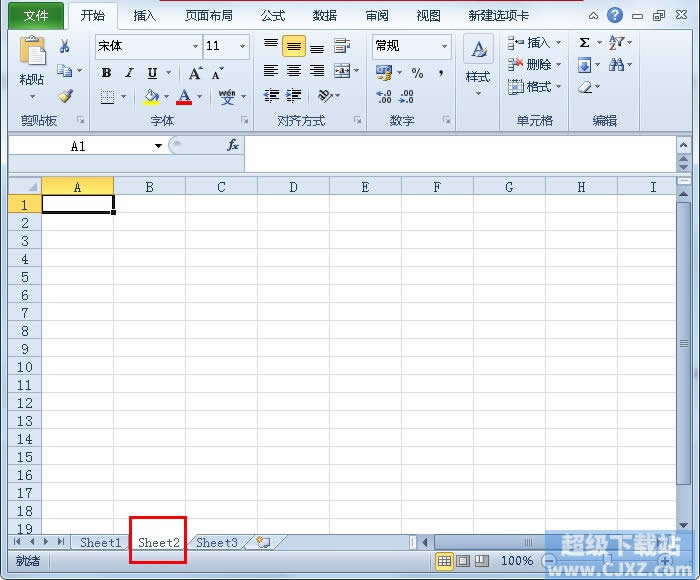700x580 pixels.
Task: Increase indent icon
Action: (293, 96)
